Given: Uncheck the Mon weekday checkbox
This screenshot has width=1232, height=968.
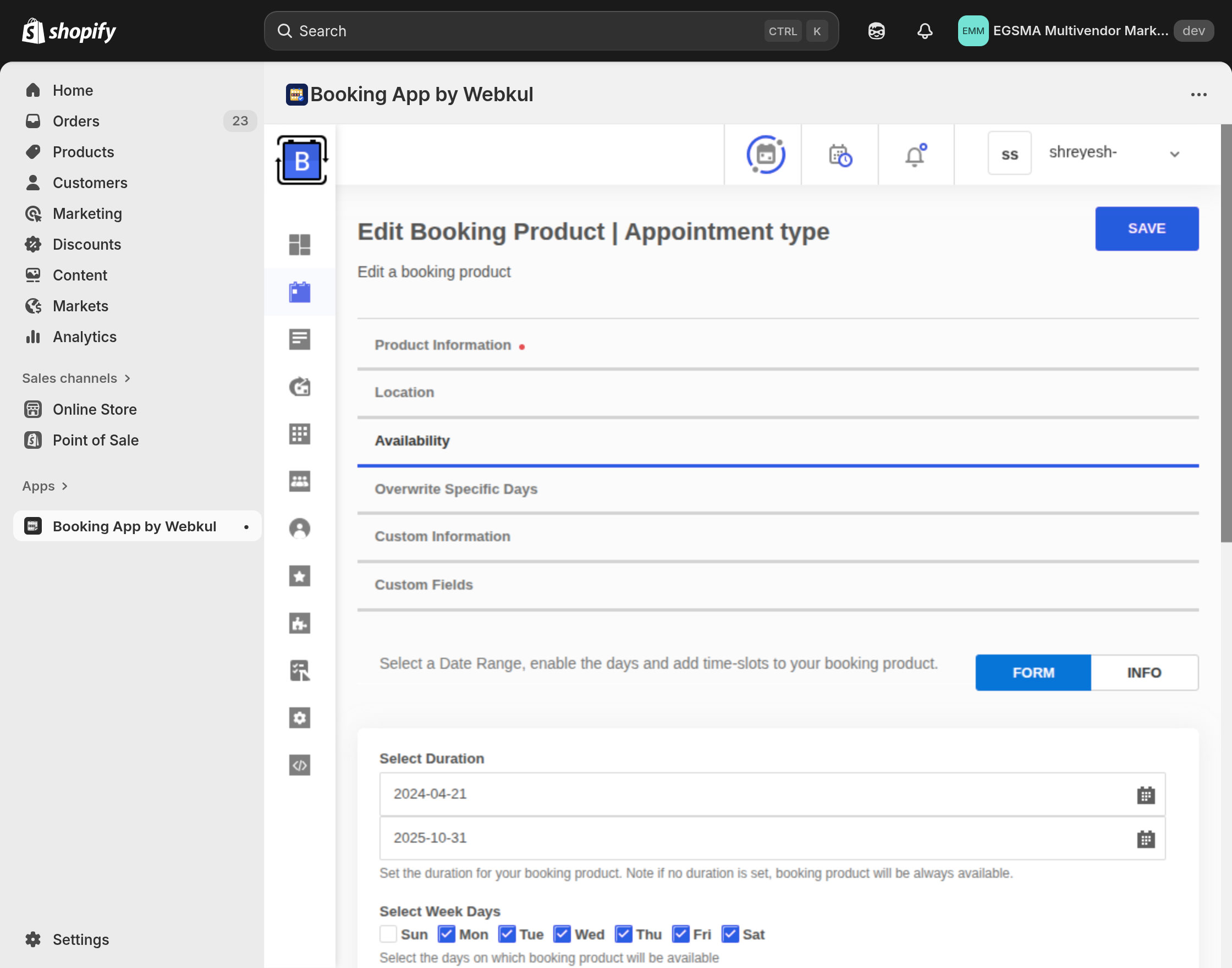Looking at the screenshot, I should coord(447,933).
